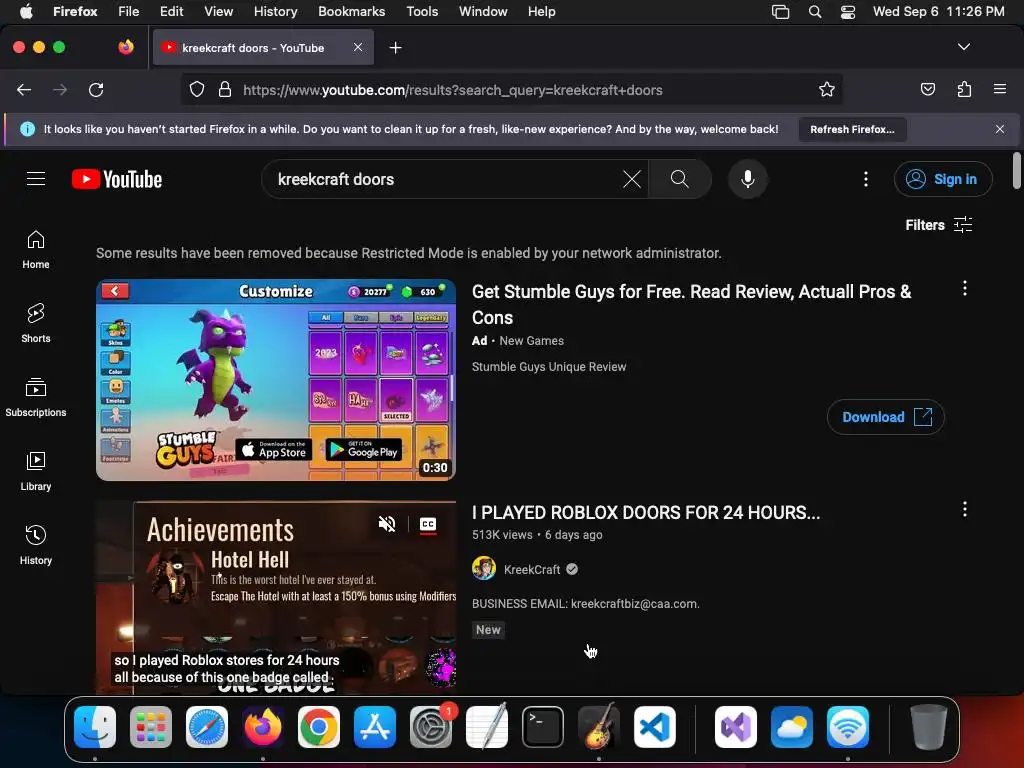
Task: Open macOS Control Center in menu bar
Action: coord(848,12)
